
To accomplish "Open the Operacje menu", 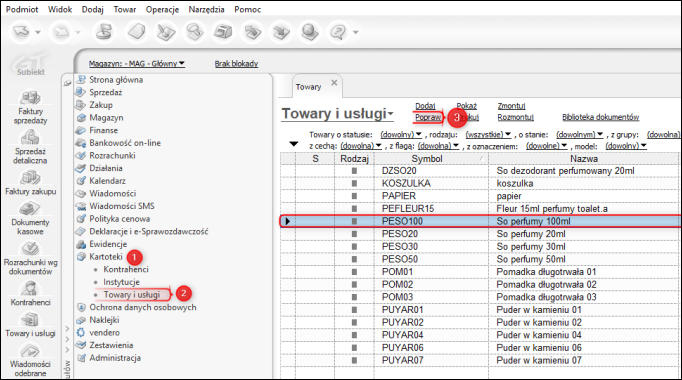I will [162, 9].
